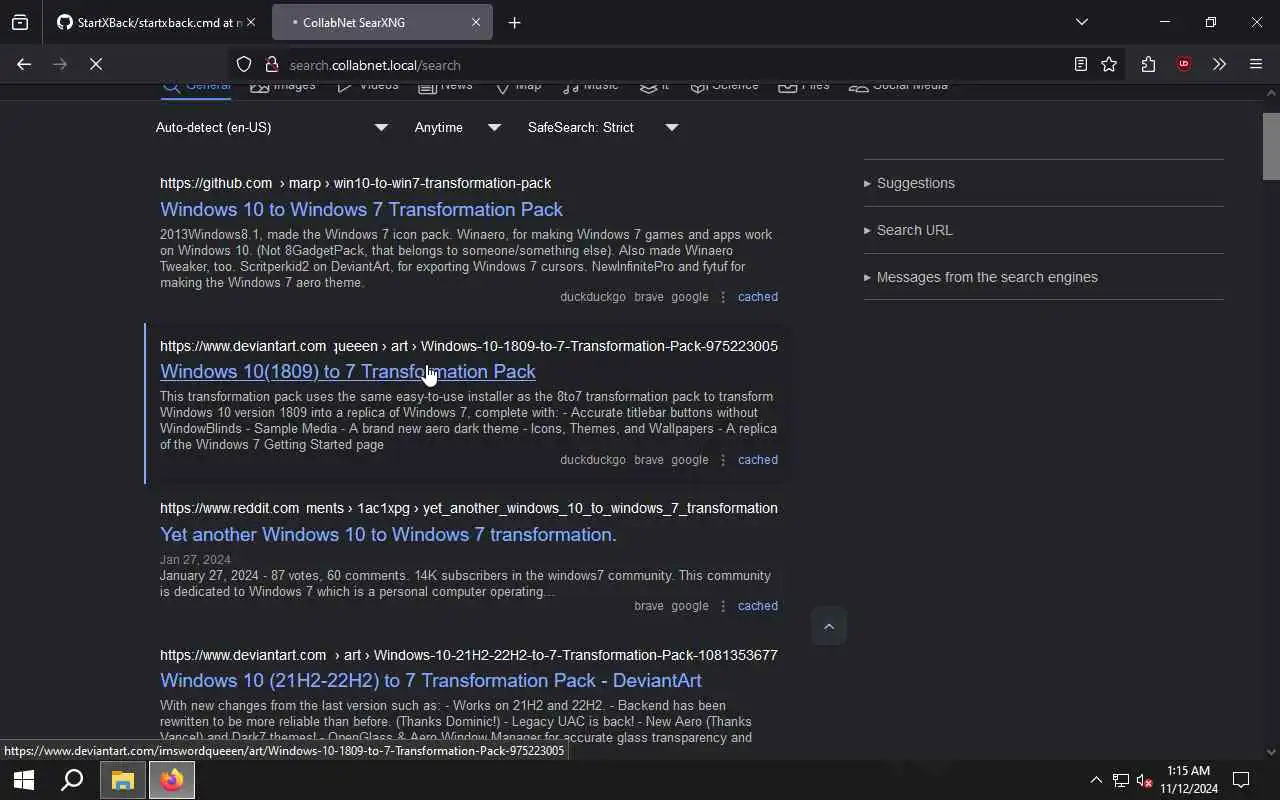Viewport: 1280px width, 800px height.
Task: Click the scrollbar down arrow
Action: click(x=1271, y=752)
